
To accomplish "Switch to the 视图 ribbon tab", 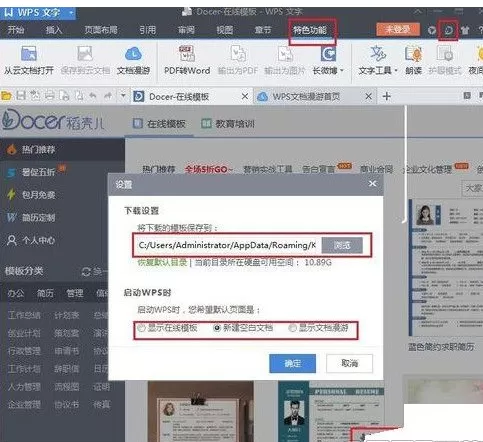I will click(x=225, y=30).
